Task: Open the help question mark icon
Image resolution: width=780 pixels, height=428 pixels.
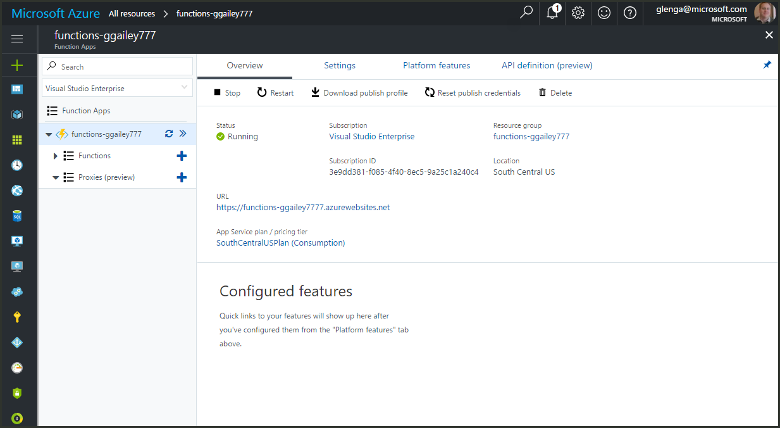Action: (x=630, y=12)
